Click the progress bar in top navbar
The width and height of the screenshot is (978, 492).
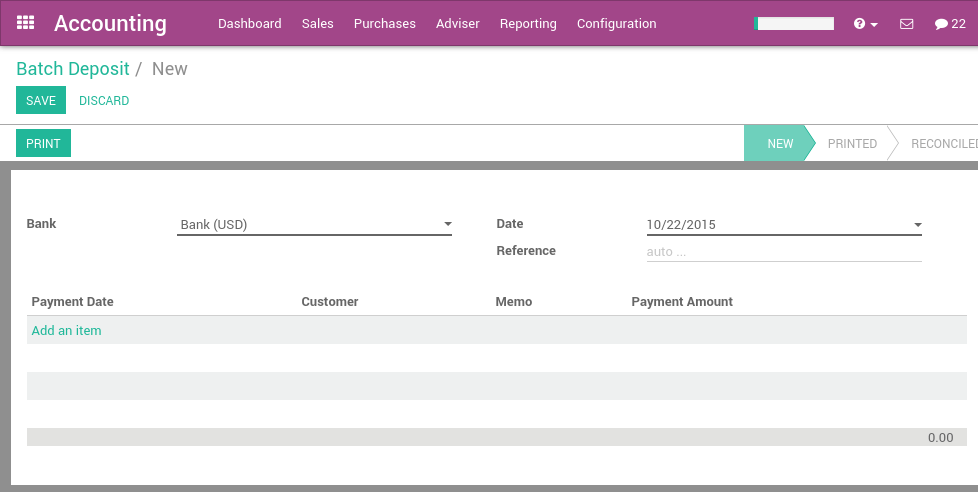tap(794, 24)
